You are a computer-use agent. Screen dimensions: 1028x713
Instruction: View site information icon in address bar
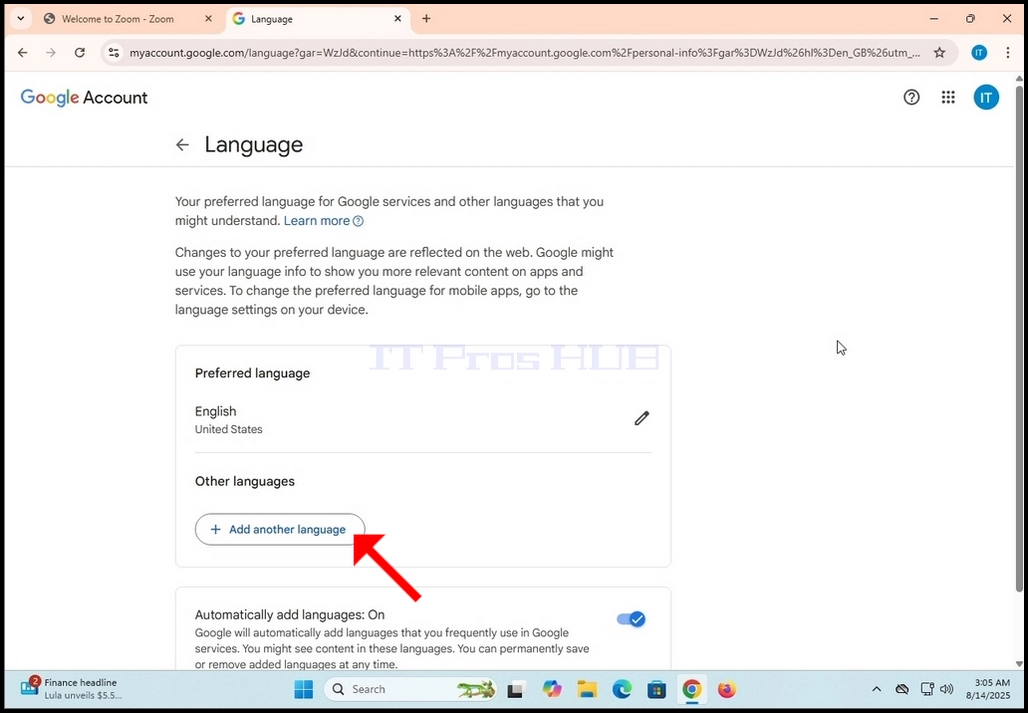tap(113, 52)
